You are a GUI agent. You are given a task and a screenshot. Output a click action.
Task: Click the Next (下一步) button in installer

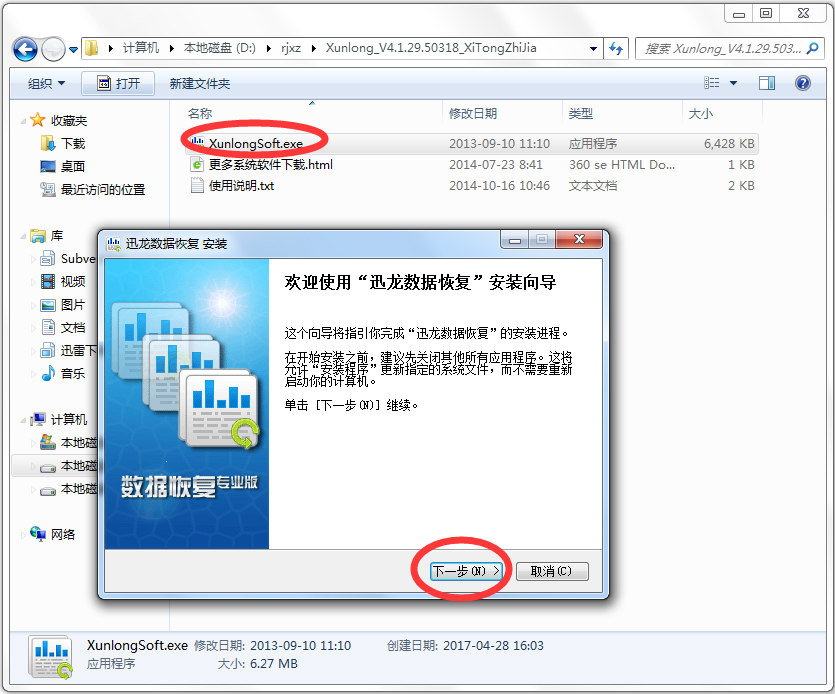[x=466, y=571]
